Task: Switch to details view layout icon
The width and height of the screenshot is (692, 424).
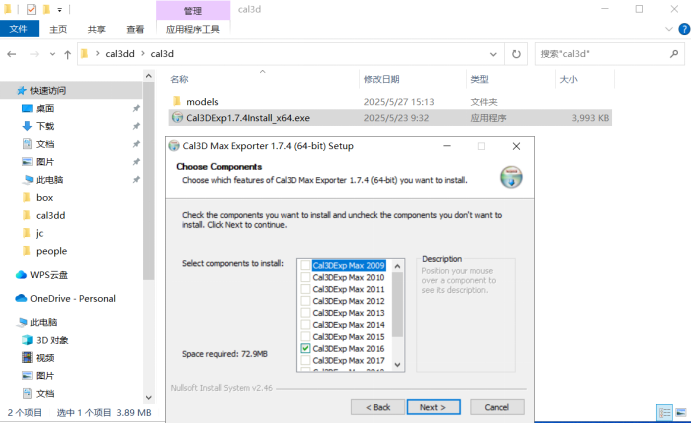Action: 665,413
